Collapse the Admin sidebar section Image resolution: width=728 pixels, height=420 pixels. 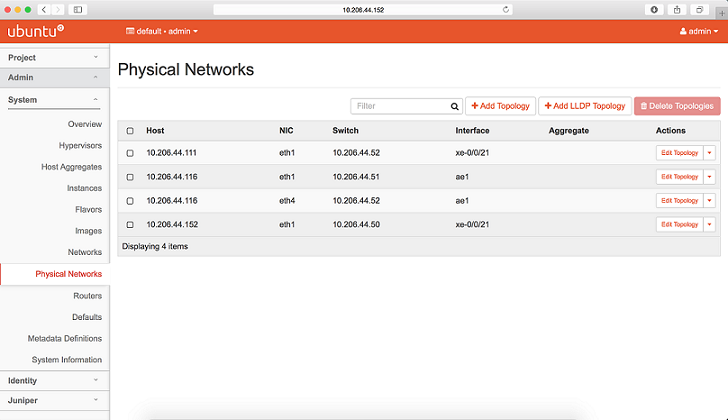coord(54,78)
